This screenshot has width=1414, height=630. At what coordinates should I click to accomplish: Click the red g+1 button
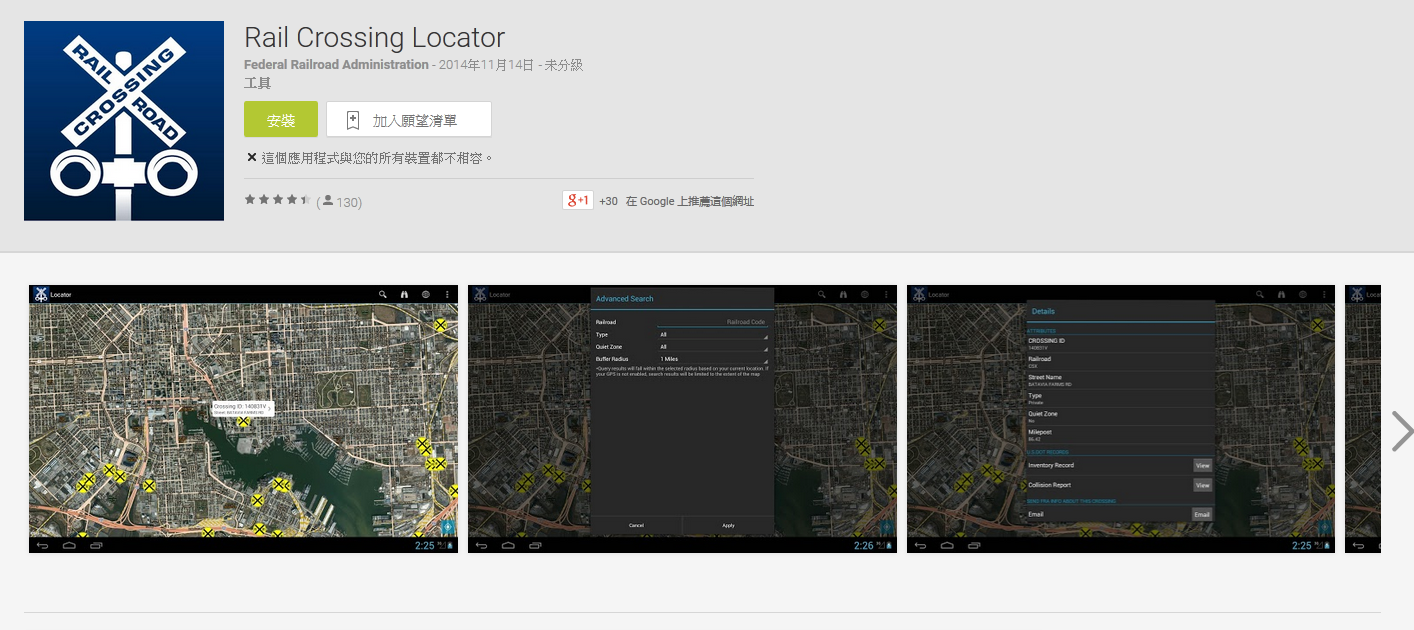tap(578, 200)
